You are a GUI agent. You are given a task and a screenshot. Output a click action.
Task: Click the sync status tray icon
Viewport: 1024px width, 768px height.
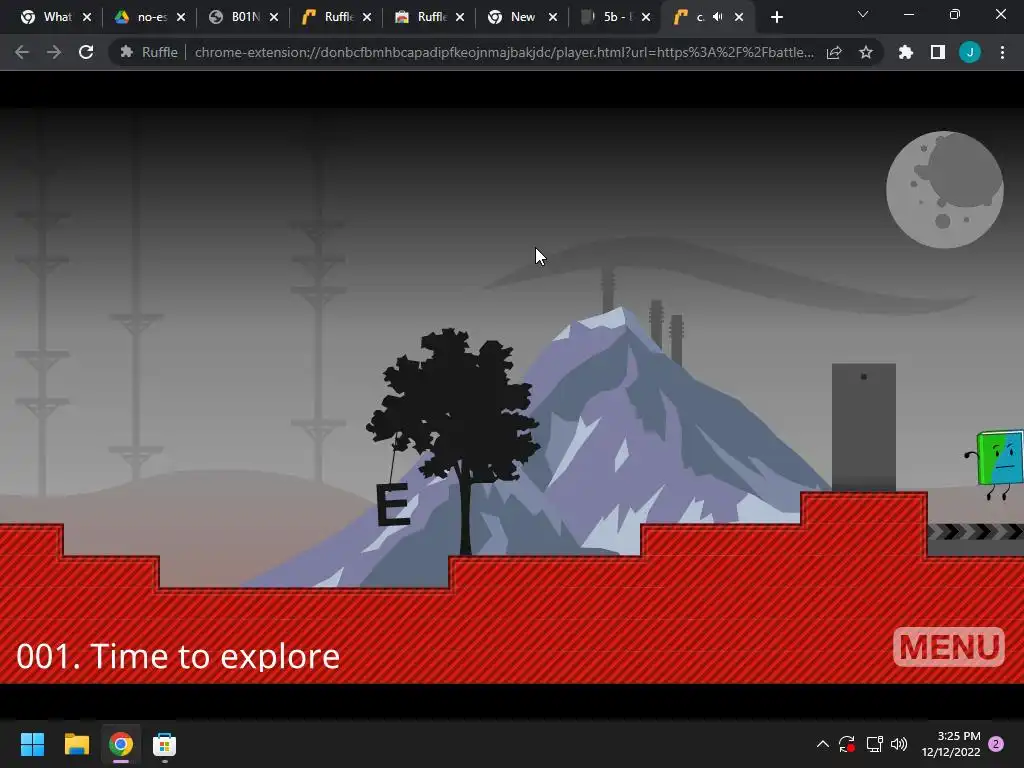coord(847,744)
